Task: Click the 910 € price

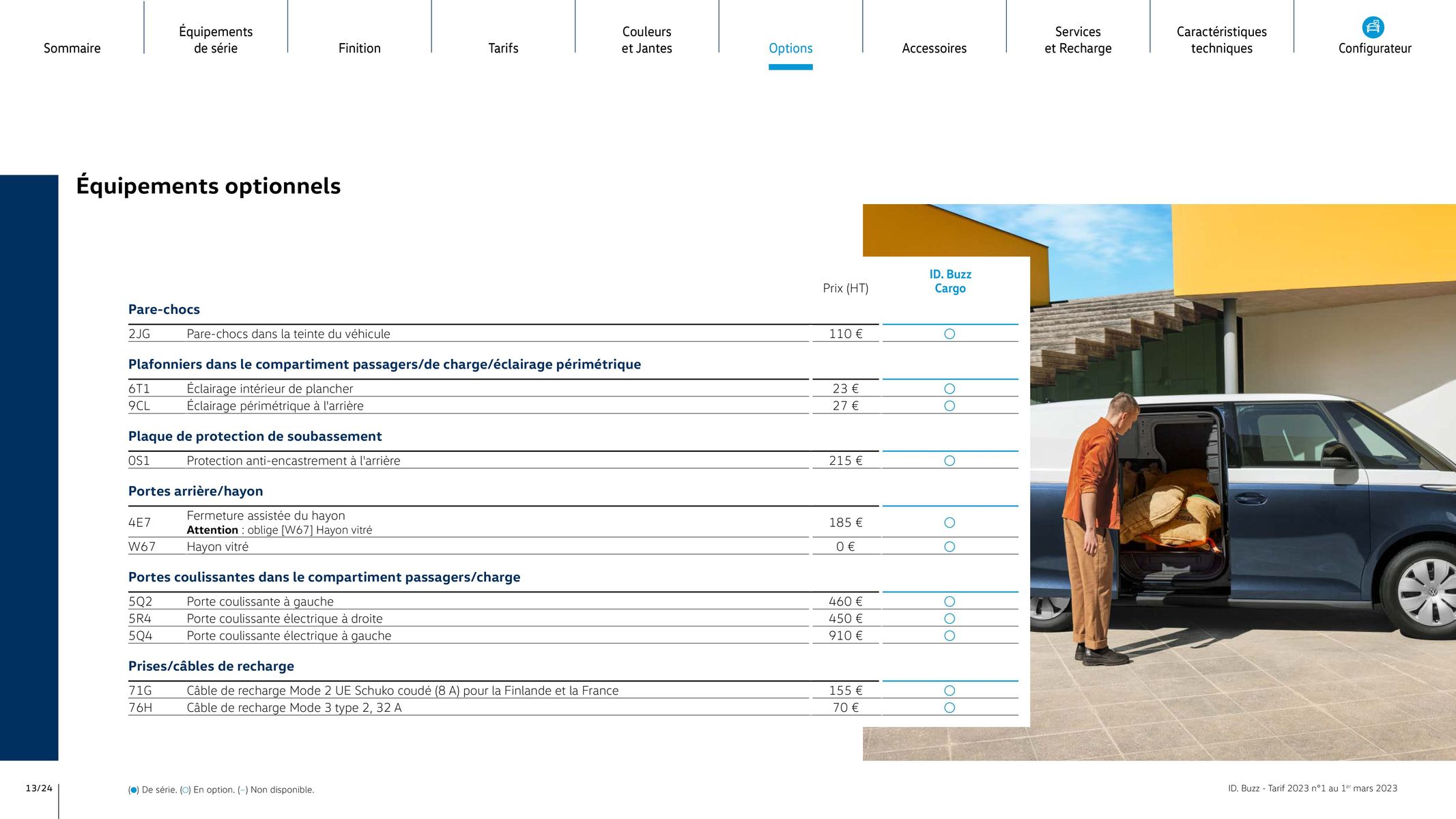Action: point(846,635)
